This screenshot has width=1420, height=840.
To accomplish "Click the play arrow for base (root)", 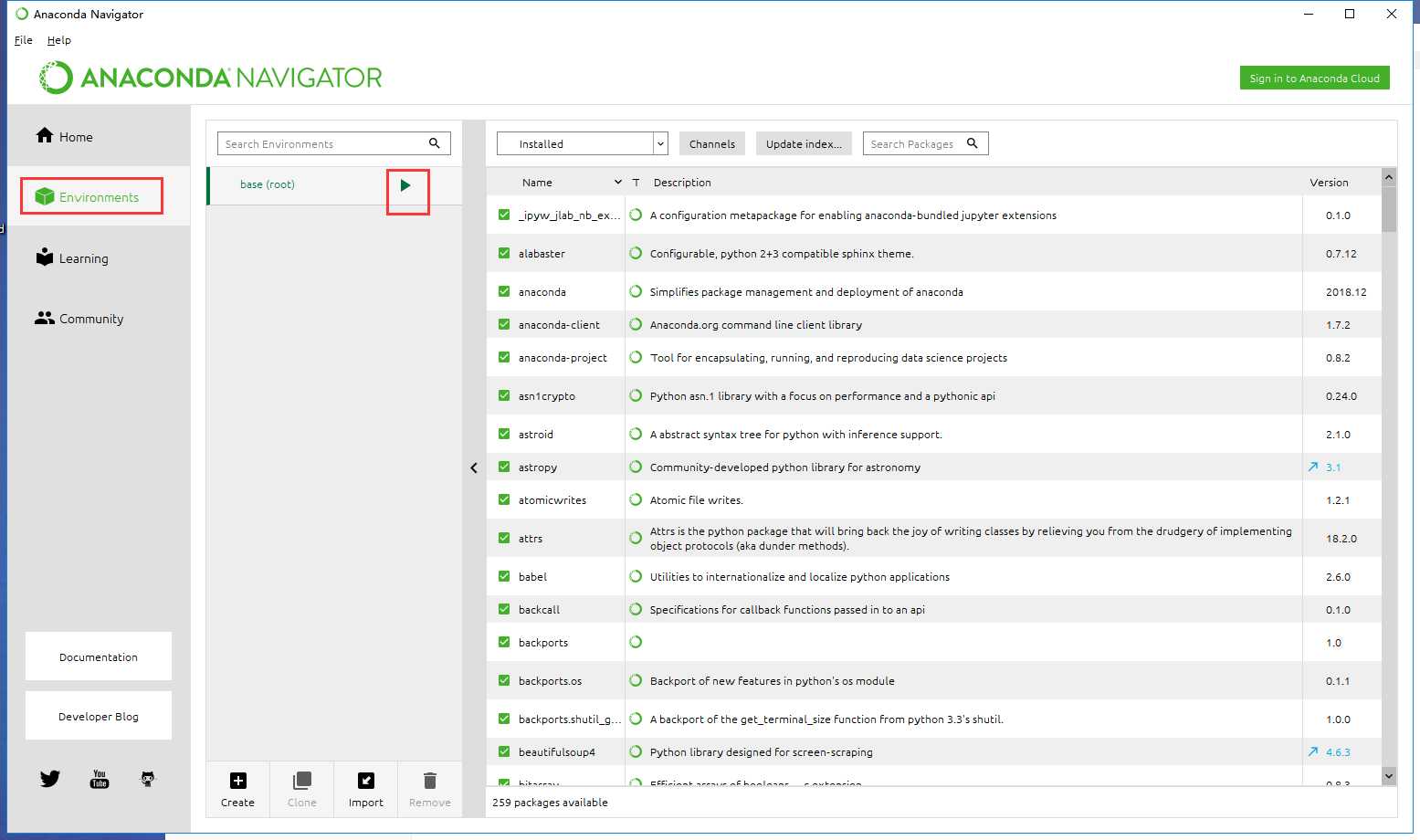I will coord(405,185).
